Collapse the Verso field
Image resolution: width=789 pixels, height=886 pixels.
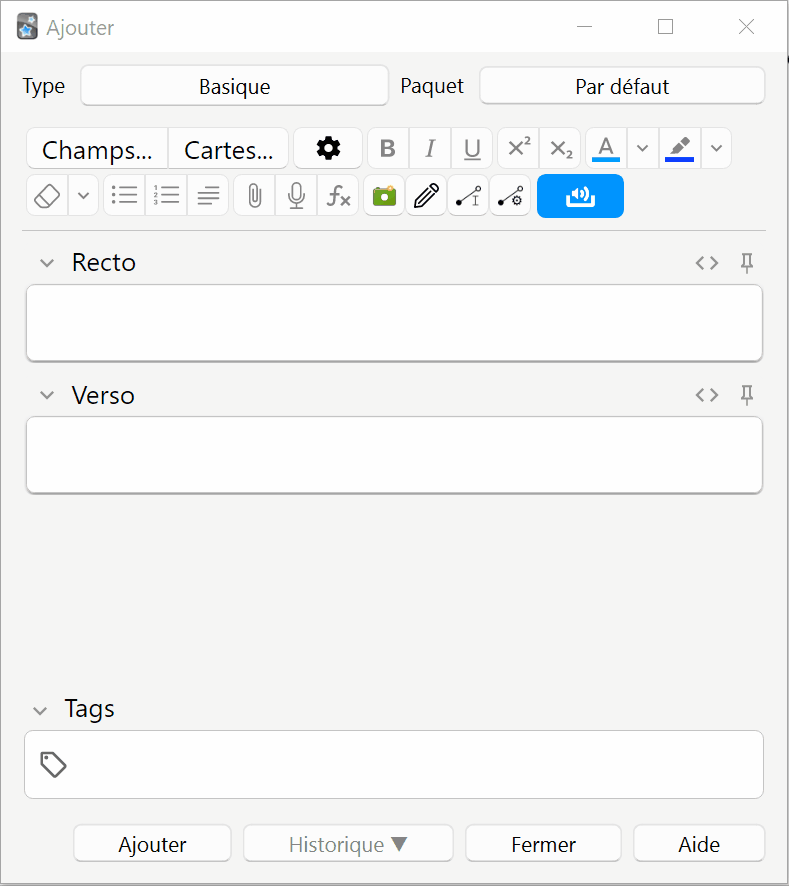click(47, 395)
